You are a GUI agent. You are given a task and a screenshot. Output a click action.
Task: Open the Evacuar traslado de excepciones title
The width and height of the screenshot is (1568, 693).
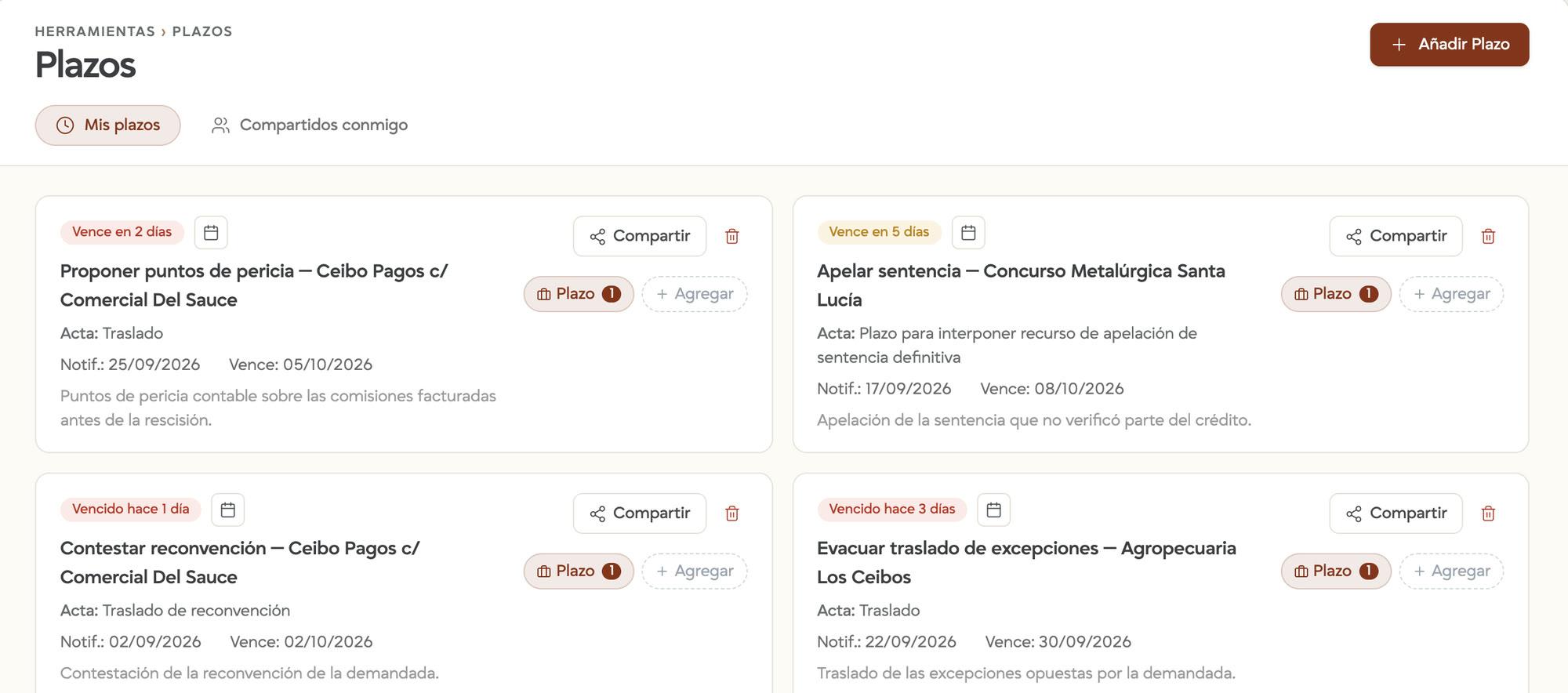coord(1026,563)
